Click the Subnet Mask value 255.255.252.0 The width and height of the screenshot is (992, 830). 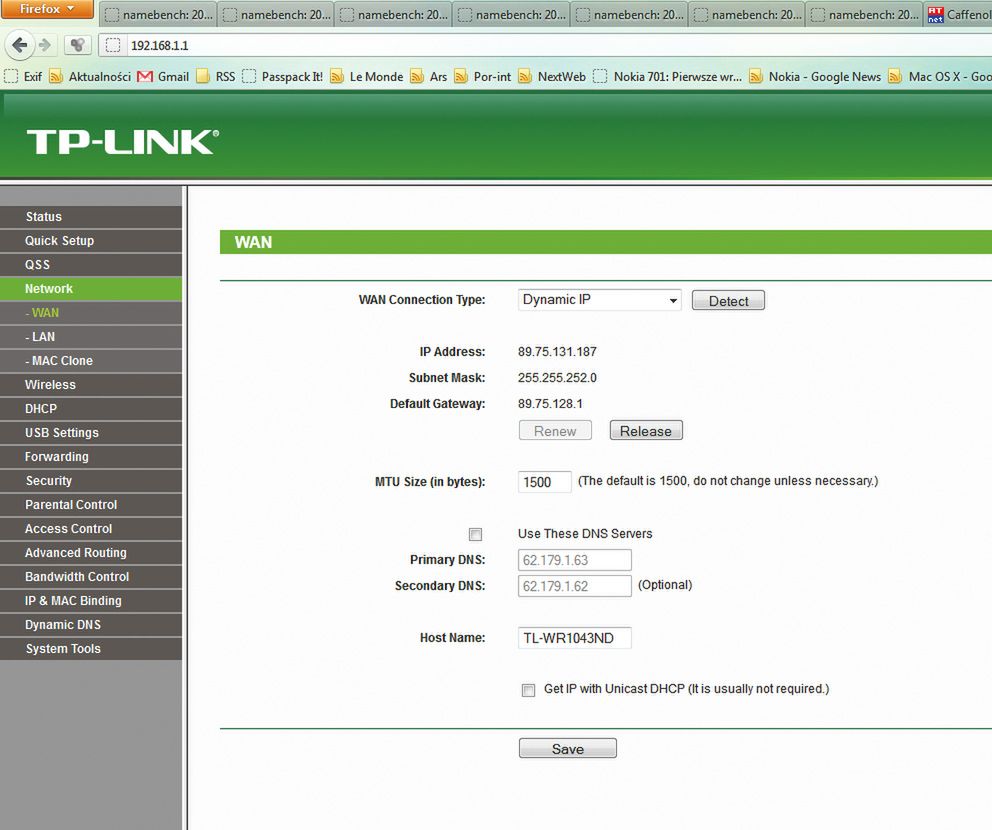coord(557,378)
